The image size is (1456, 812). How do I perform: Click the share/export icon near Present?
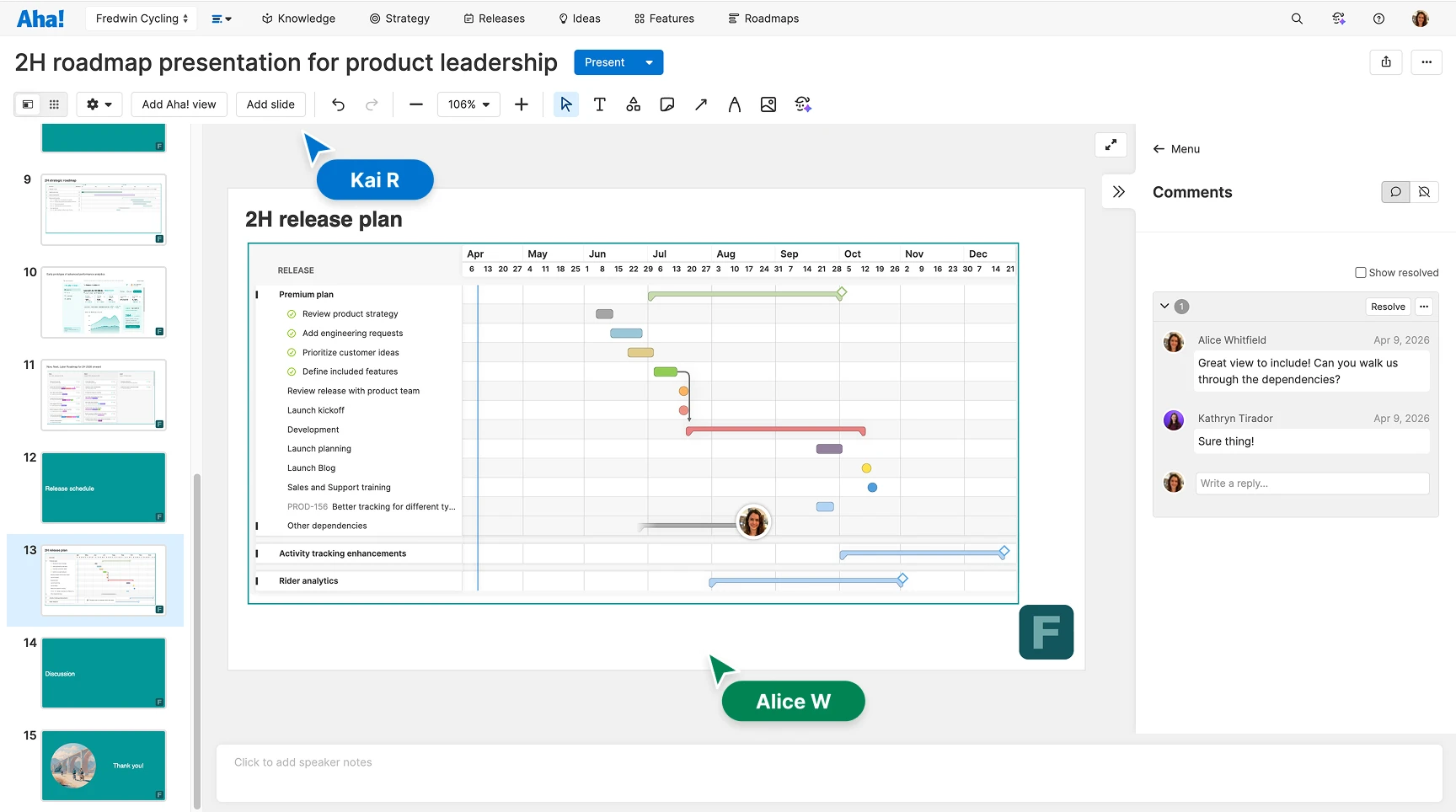(1386, 61)
